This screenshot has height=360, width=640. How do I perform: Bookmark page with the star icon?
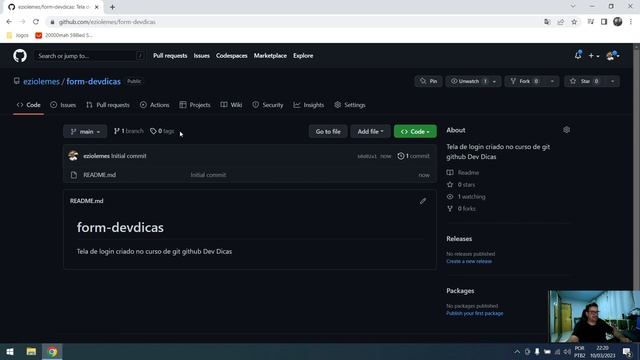point(574,22)
